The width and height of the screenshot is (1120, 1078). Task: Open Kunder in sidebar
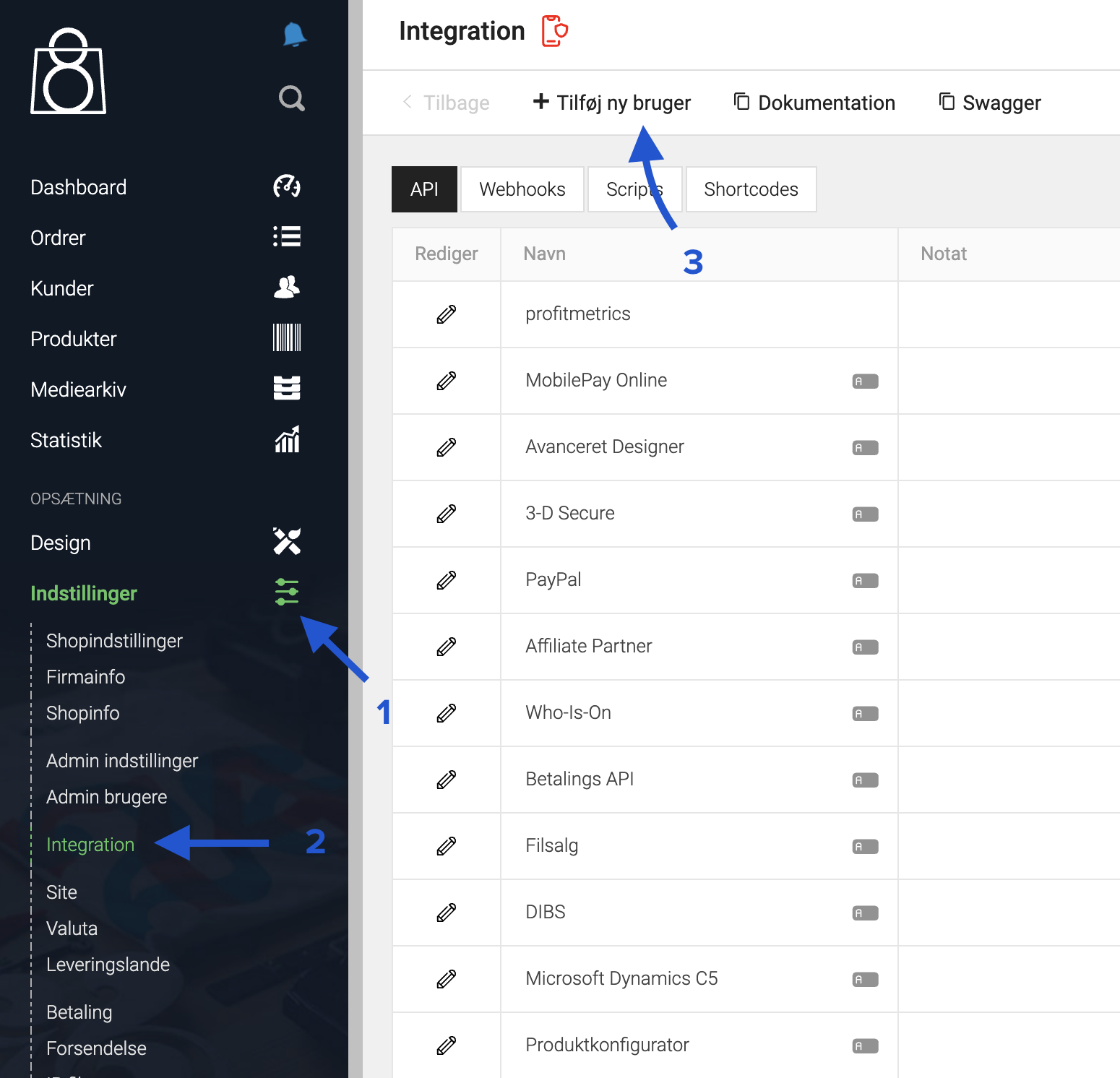pos(62,288)
